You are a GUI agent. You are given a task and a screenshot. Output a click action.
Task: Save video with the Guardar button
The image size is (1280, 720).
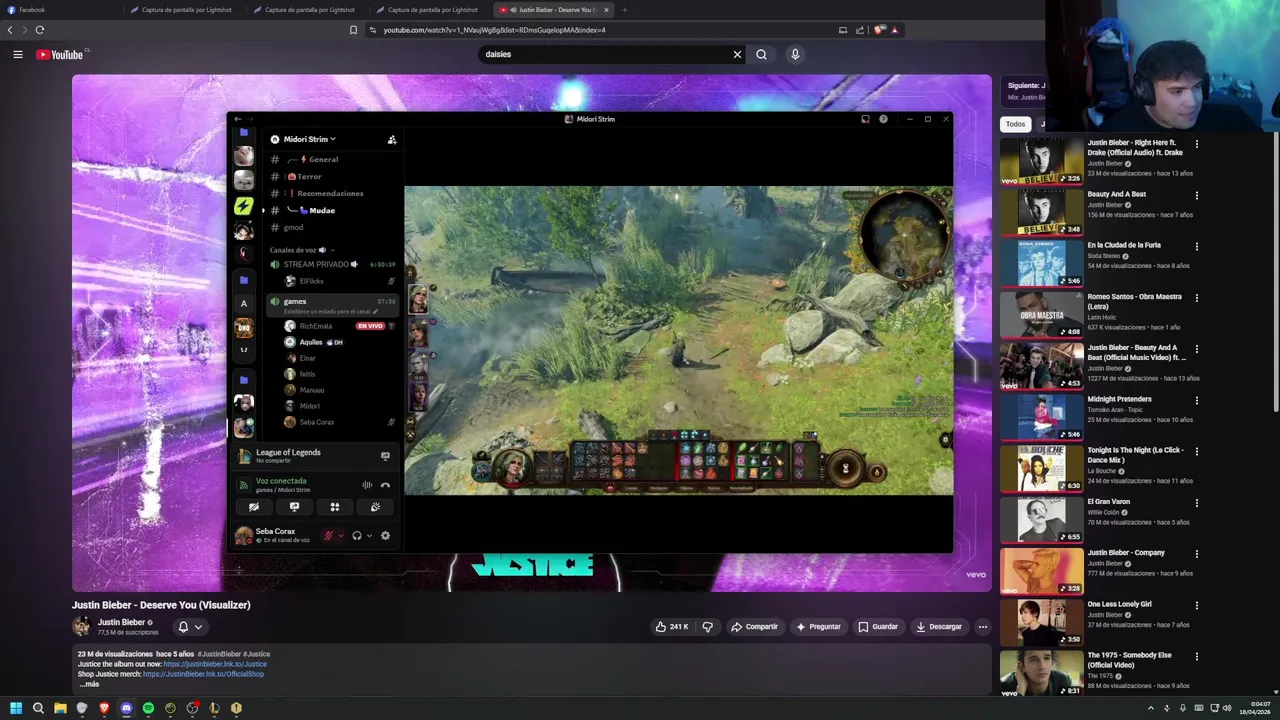click(x=877, y=627)
